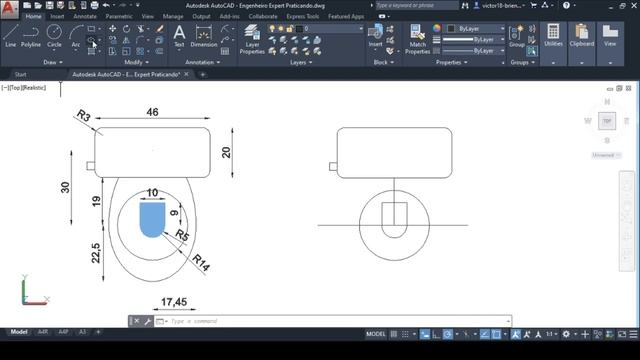
Task: Toggle the drawing grid display
Action: [393, 334]
